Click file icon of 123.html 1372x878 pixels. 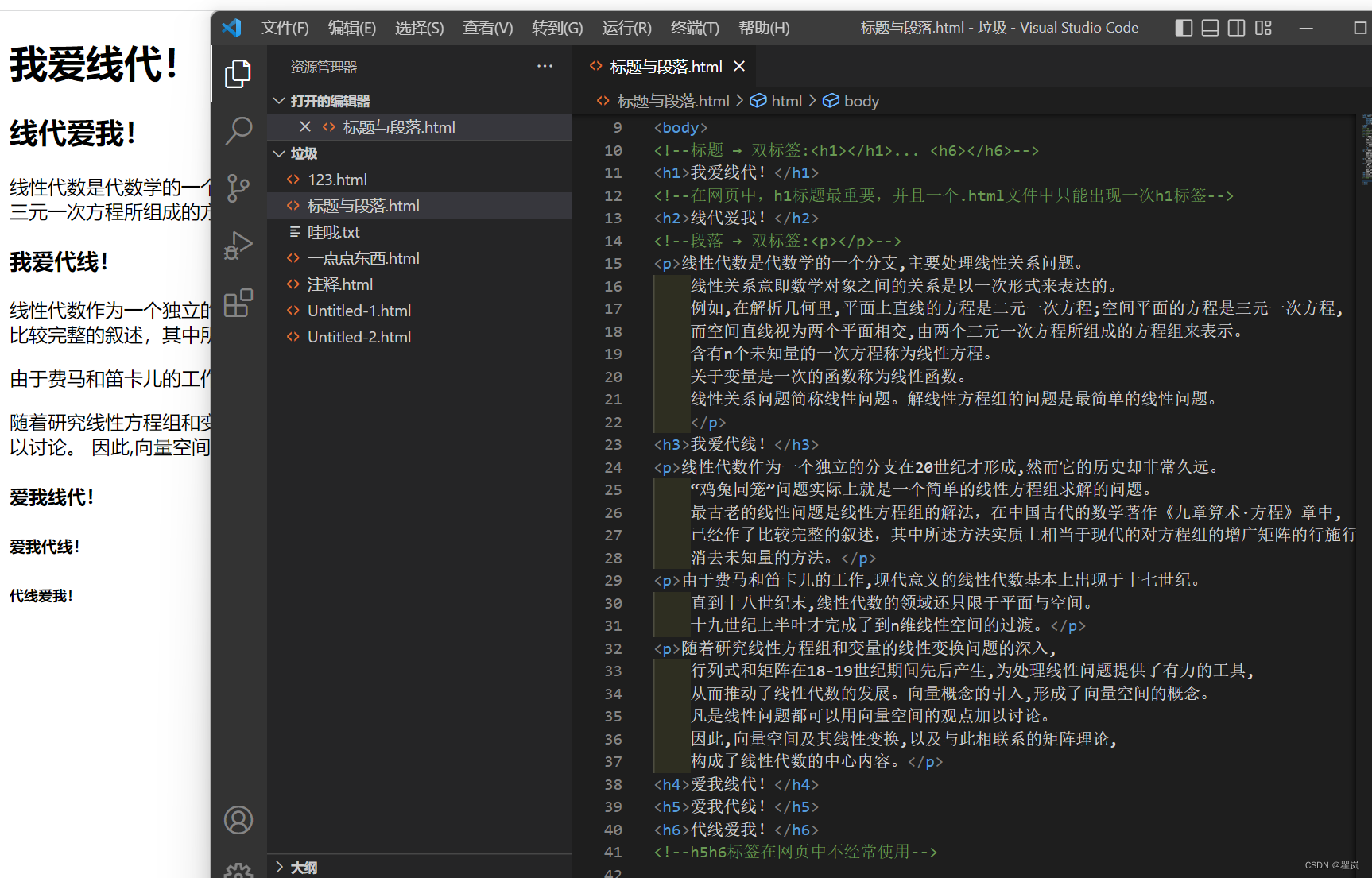coord(293,180)
